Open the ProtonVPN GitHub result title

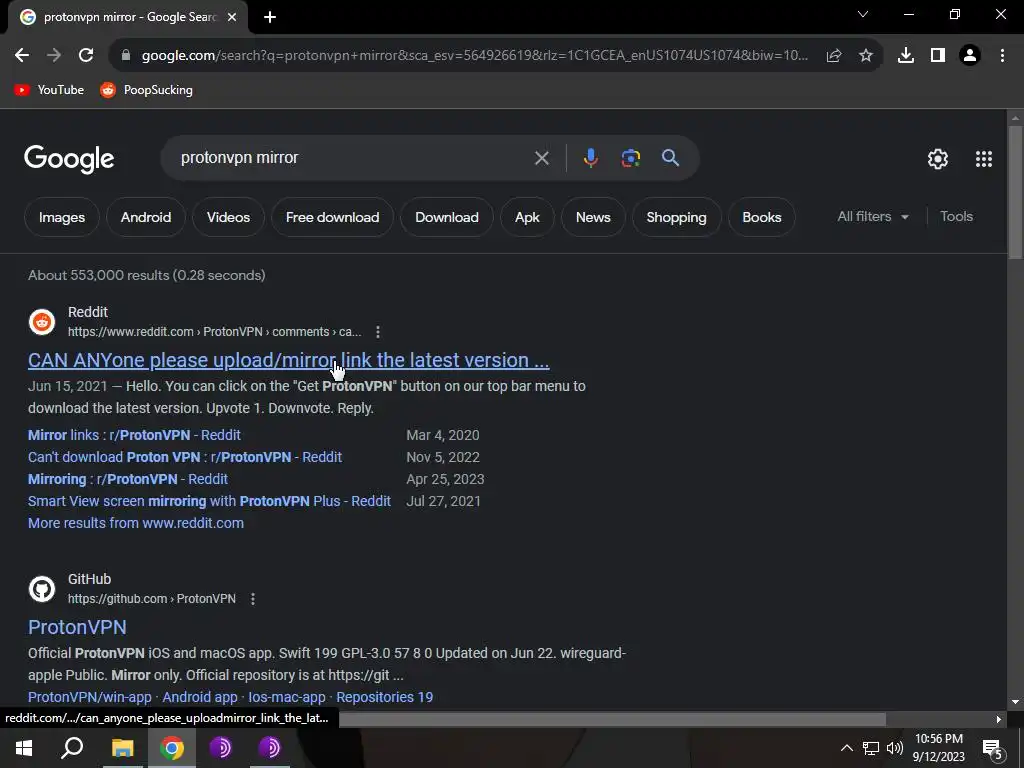click(77, 628)
